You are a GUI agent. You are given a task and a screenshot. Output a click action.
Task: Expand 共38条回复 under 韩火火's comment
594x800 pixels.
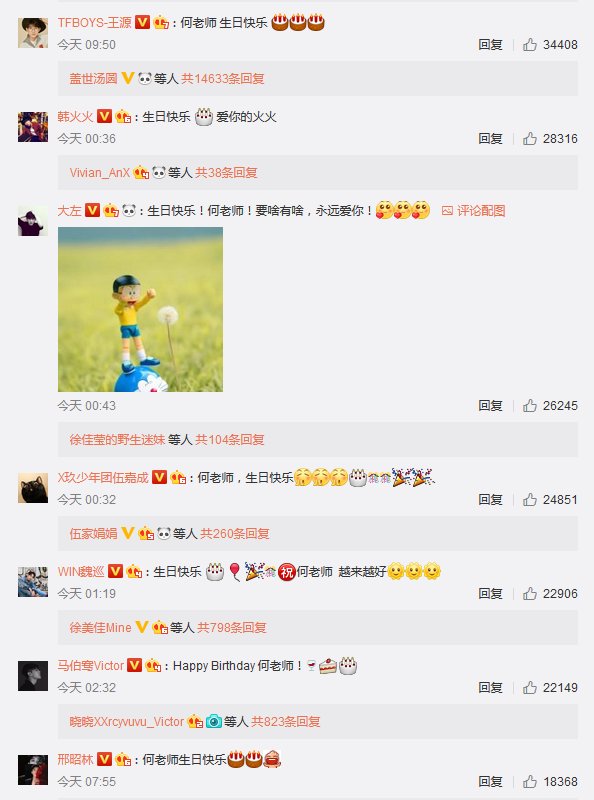pyautogui.click(x=226, y=172)
